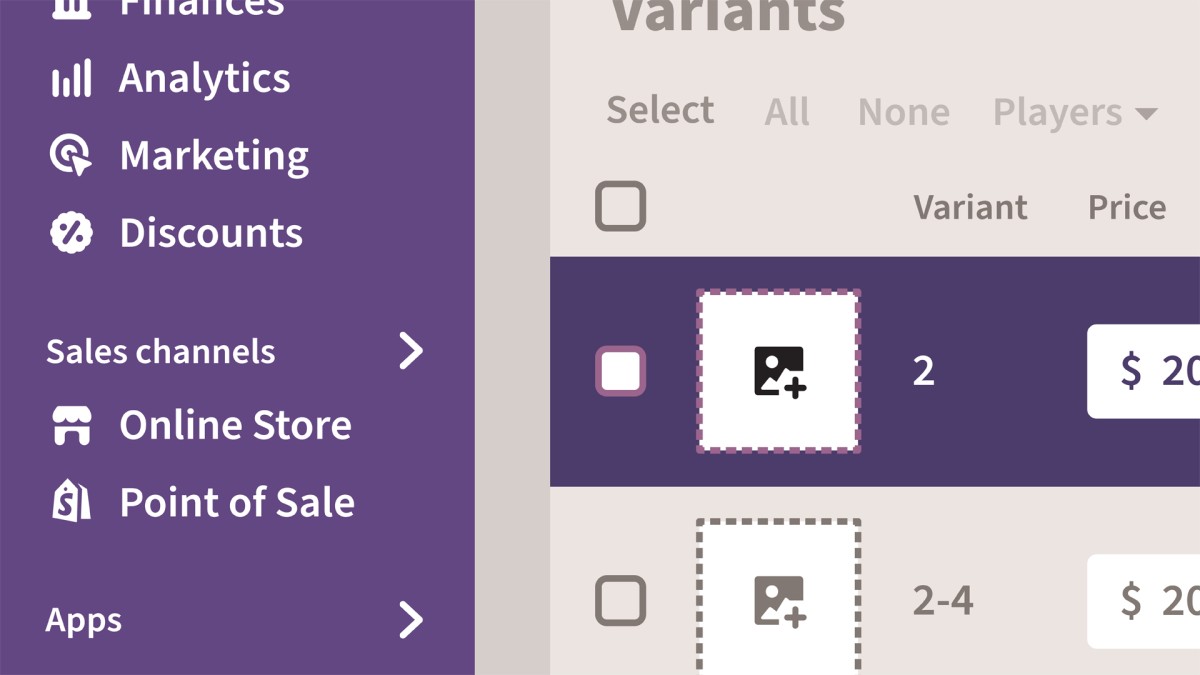1200x675 pixels.
Task: Add image to variant 2-4
Action: (778, 600)
